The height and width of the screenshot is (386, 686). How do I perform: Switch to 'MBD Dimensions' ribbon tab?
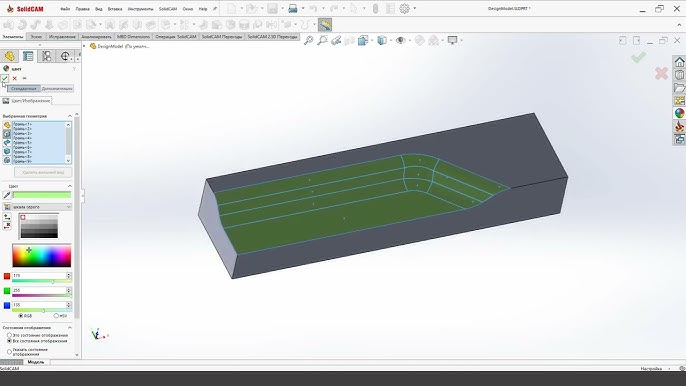(x=133, y=37)
